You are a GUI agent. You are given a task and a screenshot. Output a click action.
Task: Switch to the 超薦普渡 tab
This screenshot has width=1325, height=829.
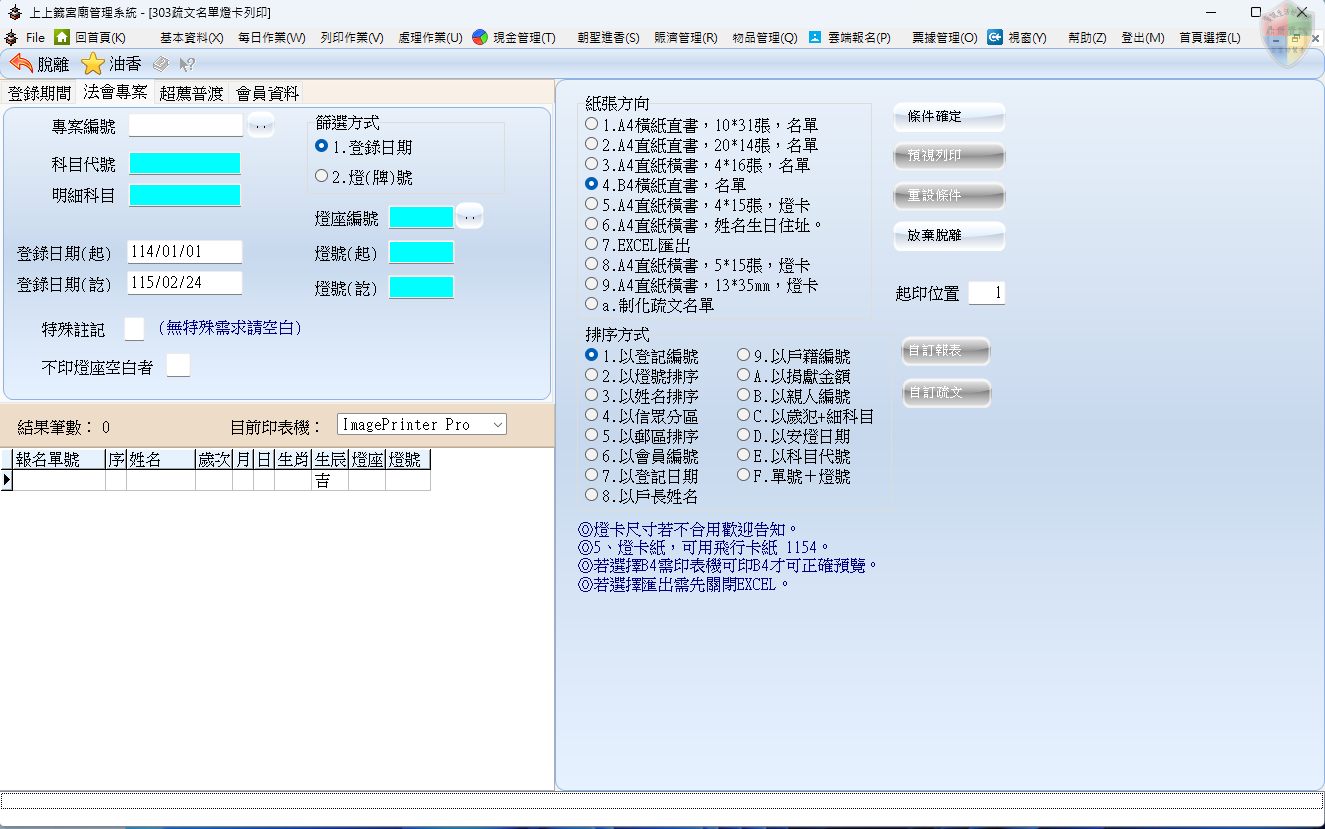191,93
